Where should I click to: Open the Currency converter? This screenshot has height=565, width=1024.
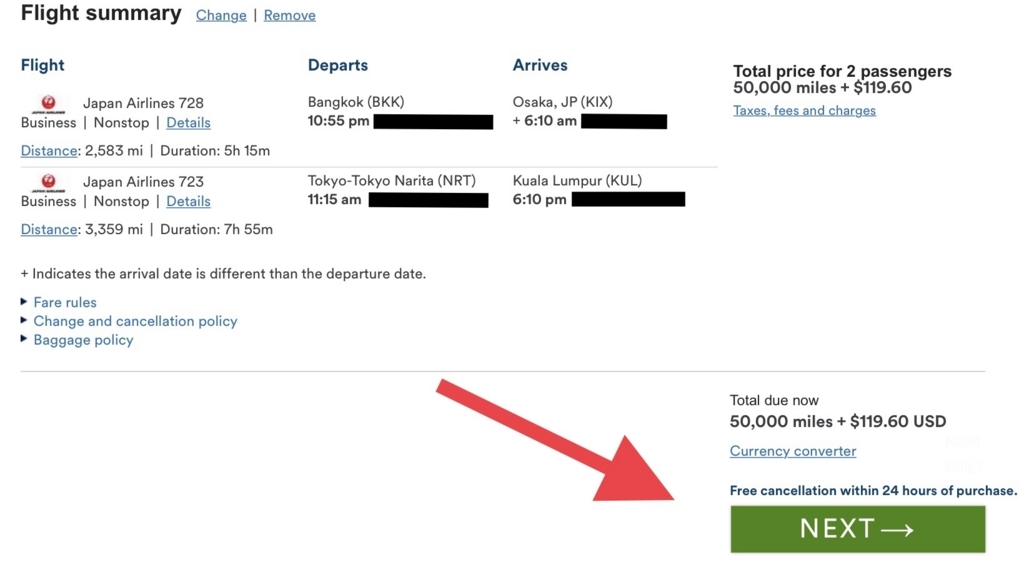point(792,451)
